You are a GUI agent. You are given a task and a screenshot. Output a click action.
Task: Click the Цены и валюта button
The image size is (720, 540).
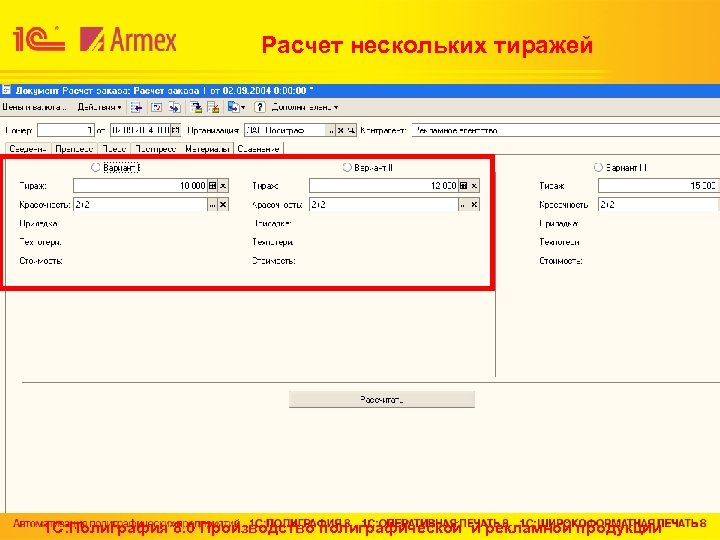[x=34, y=107]
